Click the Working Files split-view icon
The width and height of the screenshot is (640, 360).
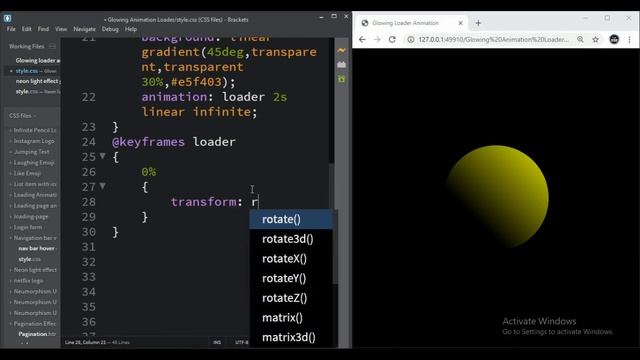point(52,46)
